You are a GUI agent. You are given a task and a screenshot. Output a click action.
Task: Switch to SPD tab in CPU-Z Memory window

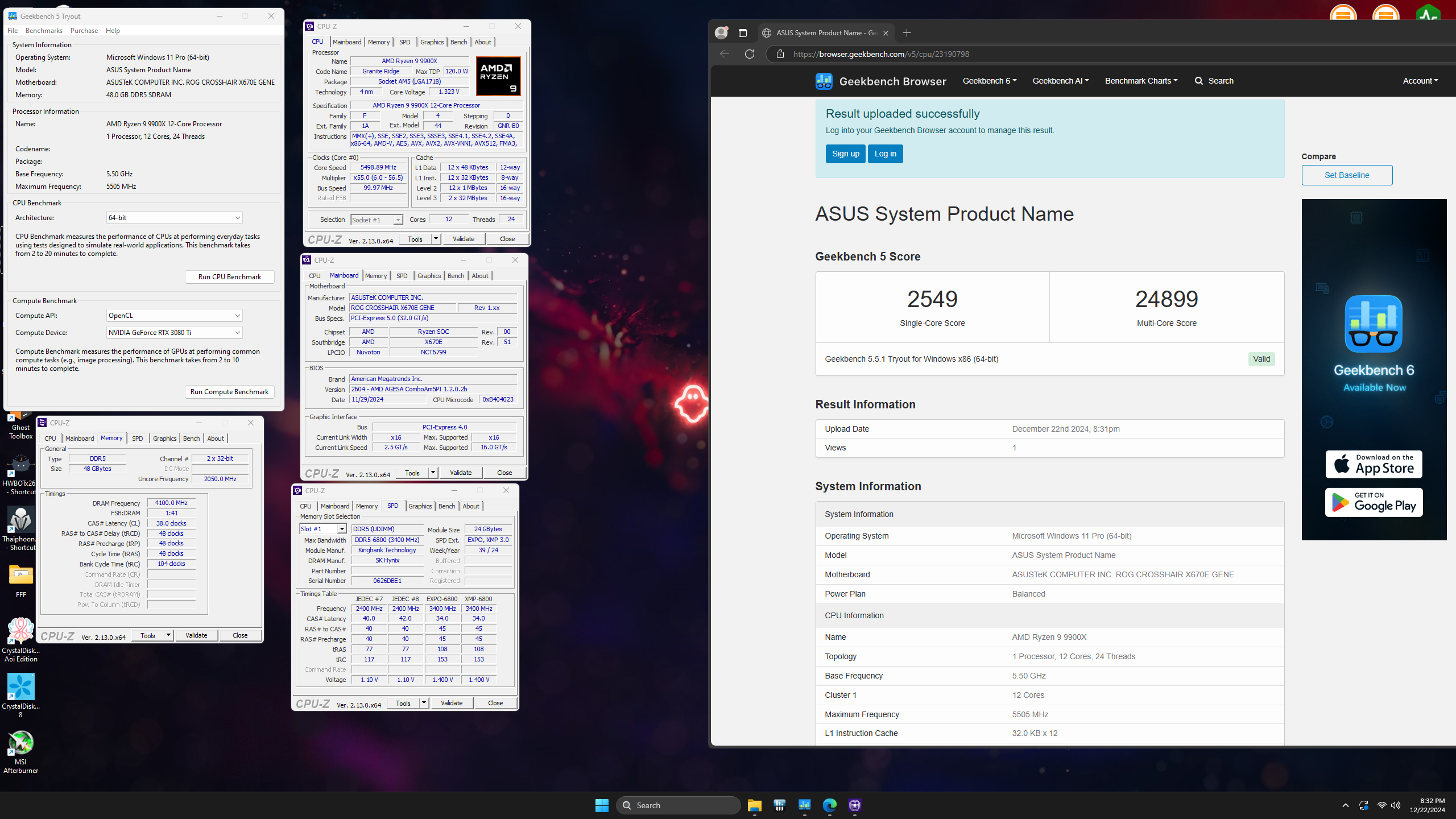click(x=137, y=439)
